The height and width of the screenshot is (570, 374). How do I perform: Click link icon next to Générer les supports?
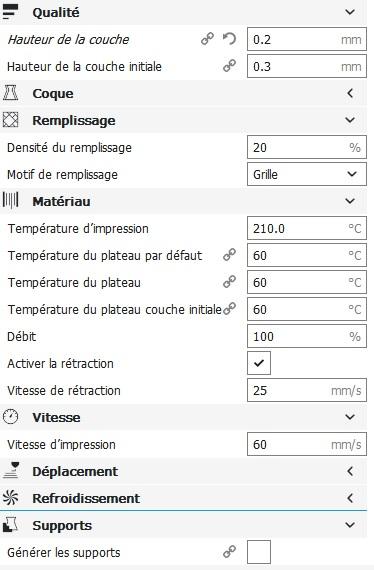click(229, 551)
